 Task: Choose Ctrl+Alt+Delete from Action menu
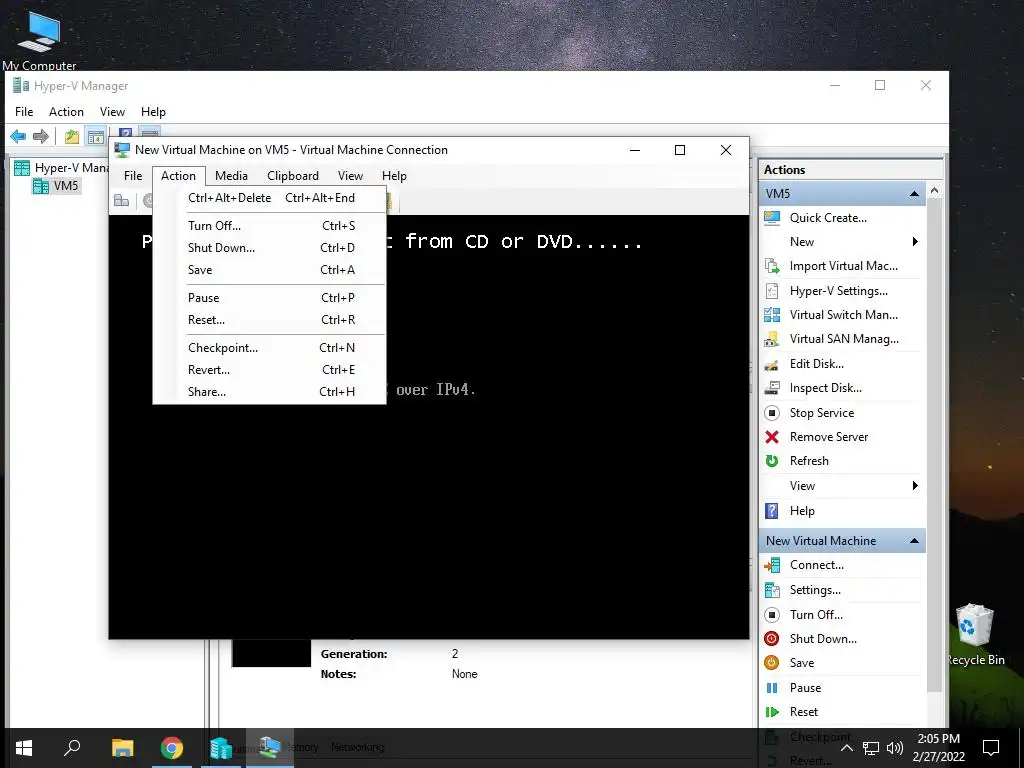point(270,198)
